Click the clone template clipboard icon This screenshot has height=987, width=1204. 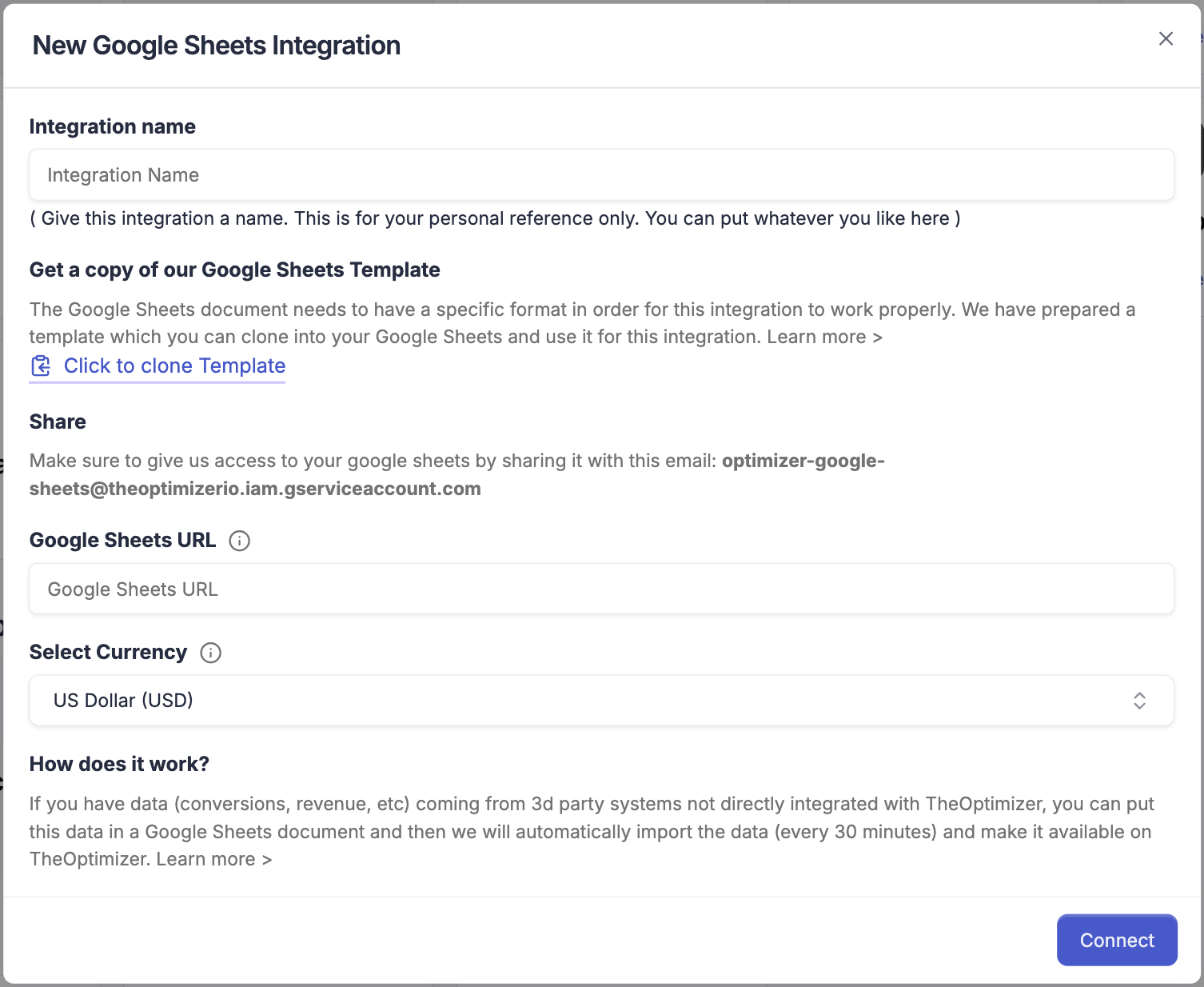point(41,366)
